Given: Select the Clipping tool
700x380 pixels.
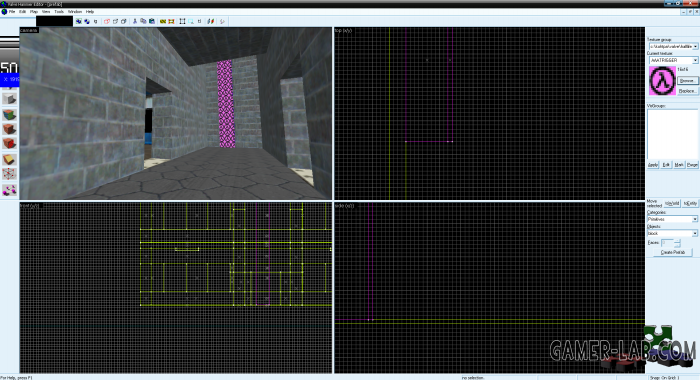Looking at the screenshot, I should (x=9, y=159).
